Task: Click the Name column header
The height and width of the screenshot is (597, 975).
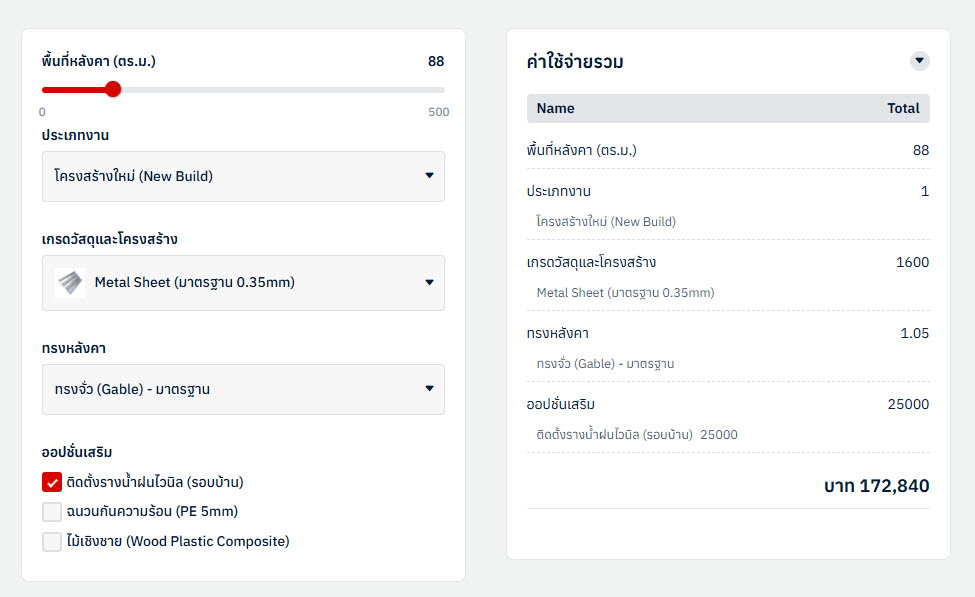Action: coord(556,108)
